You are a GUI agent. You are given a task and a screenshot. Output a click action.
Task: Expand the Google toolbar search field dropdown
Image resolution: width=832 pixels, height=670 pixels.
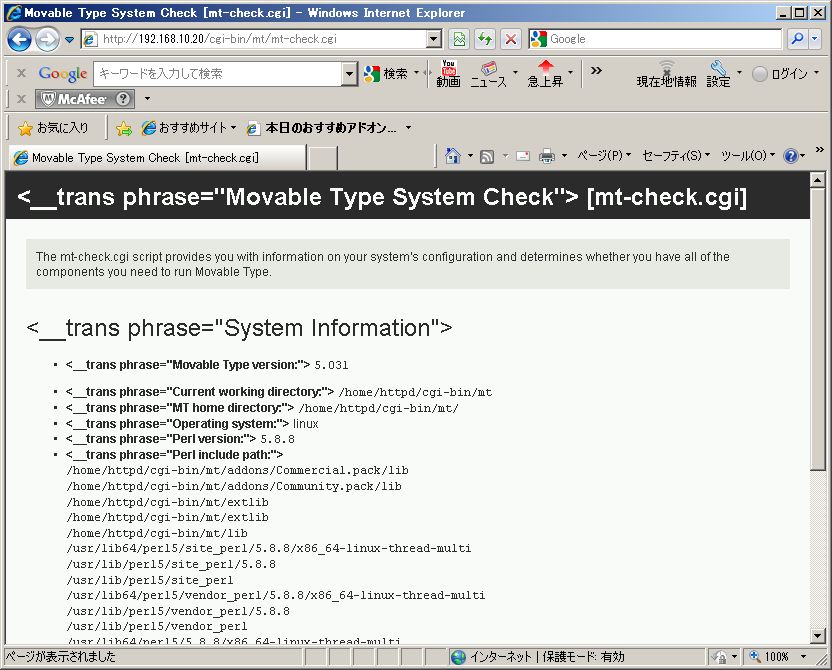(349, 74)
